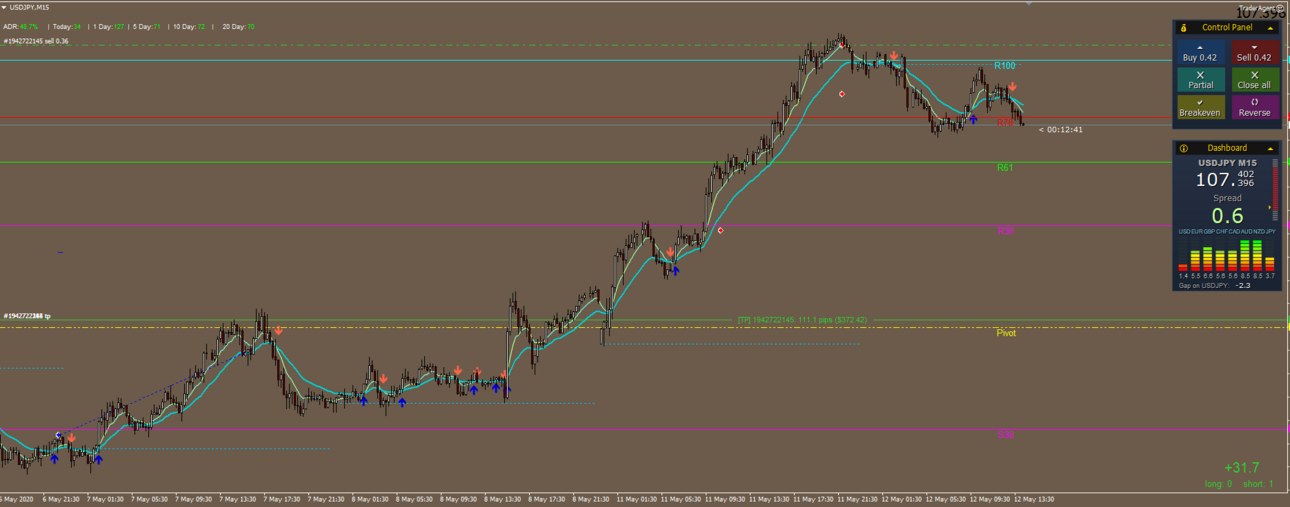Click the candle countdown timer 00:12:41
The width and height of the screenshot is (1290, 507).
pos(1061,130)
